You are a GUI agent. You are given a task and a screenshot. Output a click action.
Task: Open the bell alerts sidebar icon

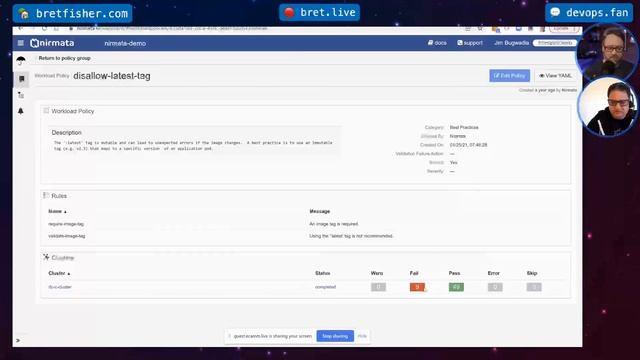pos(21,111)
